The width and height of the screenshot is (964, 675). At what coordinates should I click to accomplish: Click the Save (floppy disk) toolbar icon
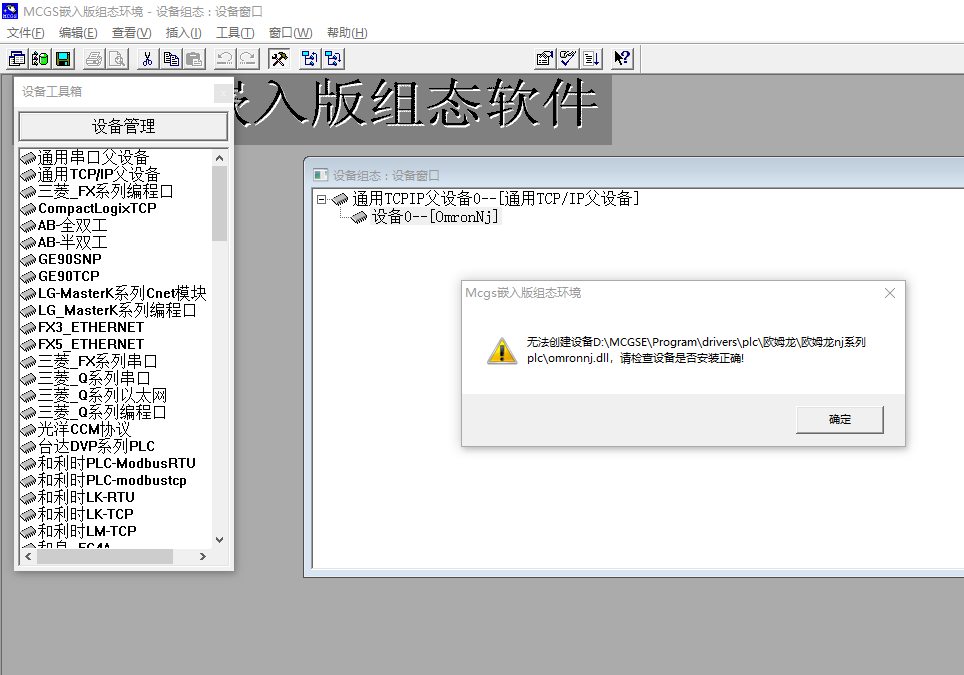[63, 59]
